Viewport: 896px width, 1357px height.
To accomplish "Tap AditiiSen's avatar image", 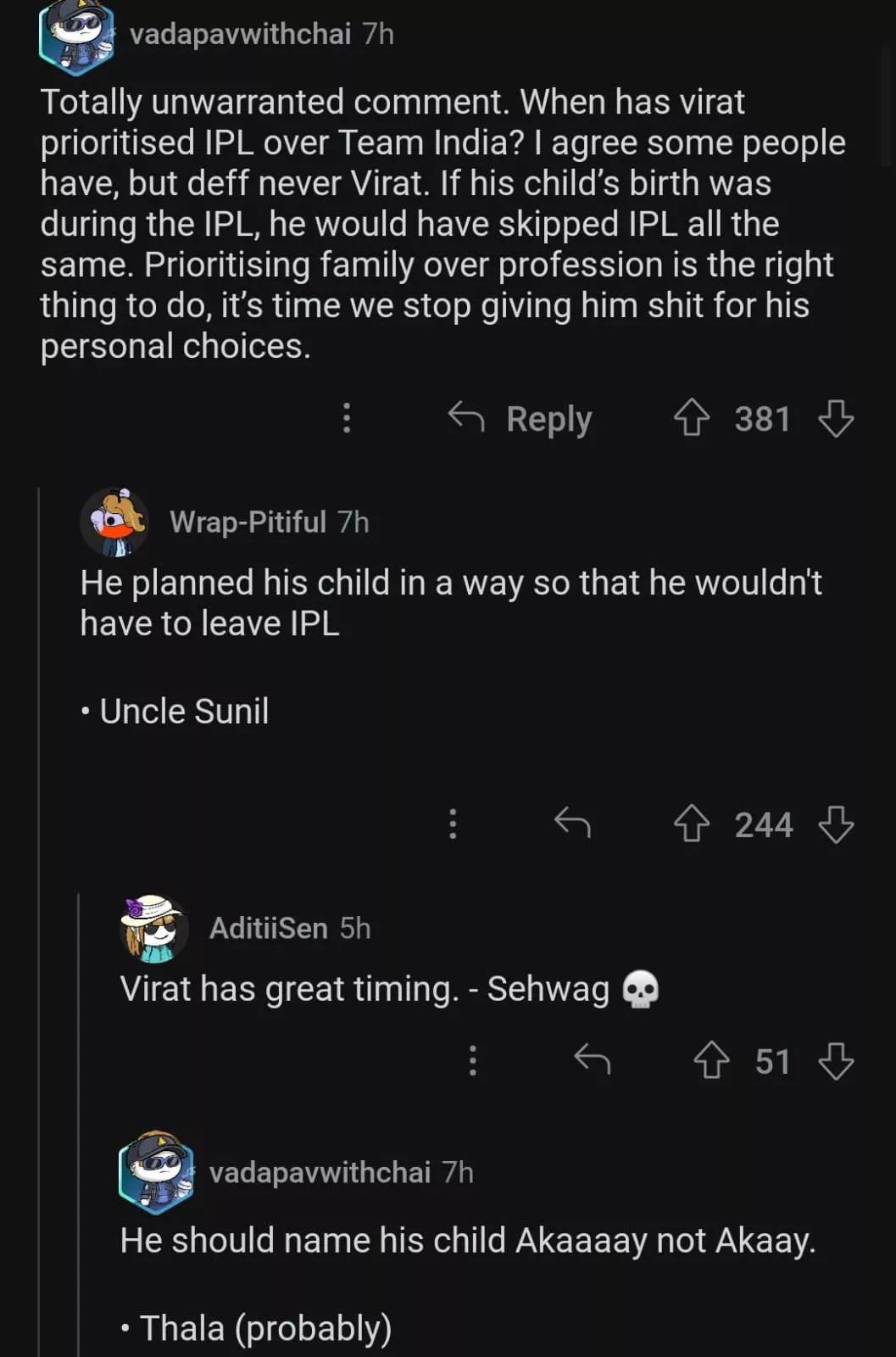I will [155, 928].
